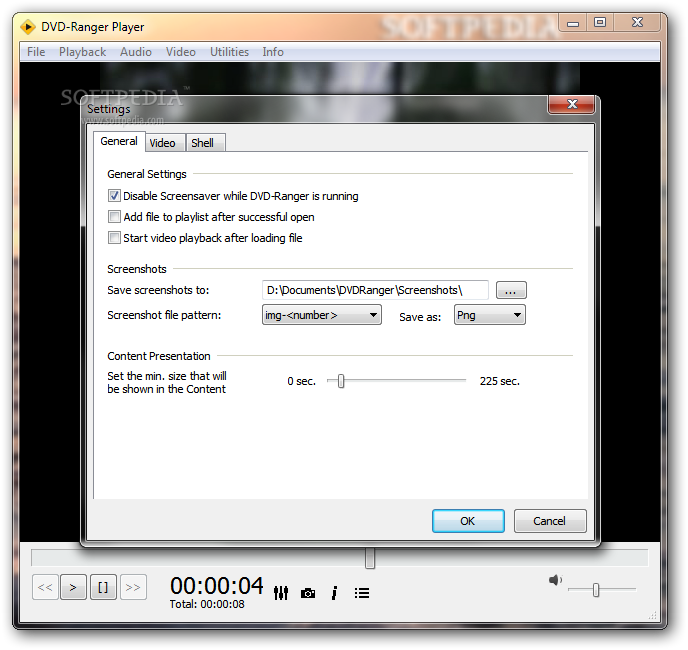Screen dimensions: 688x650
Task: Skip forward with the >> button
Action: pyautogui.click(x=133, y=587)
